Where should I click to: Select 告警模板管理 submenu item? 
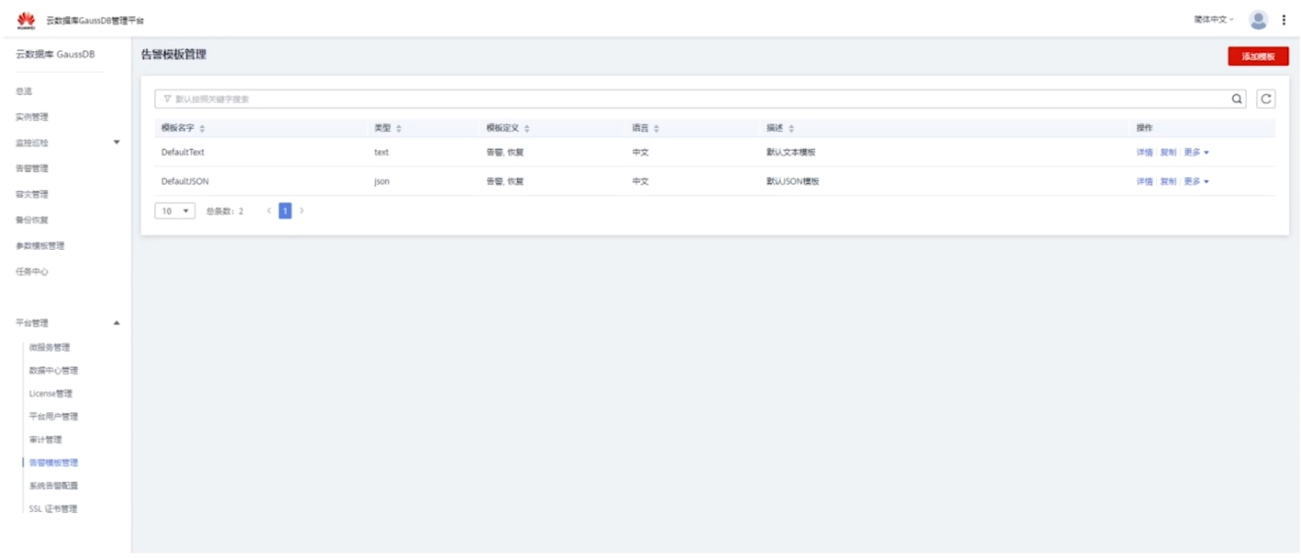[54, 462]
